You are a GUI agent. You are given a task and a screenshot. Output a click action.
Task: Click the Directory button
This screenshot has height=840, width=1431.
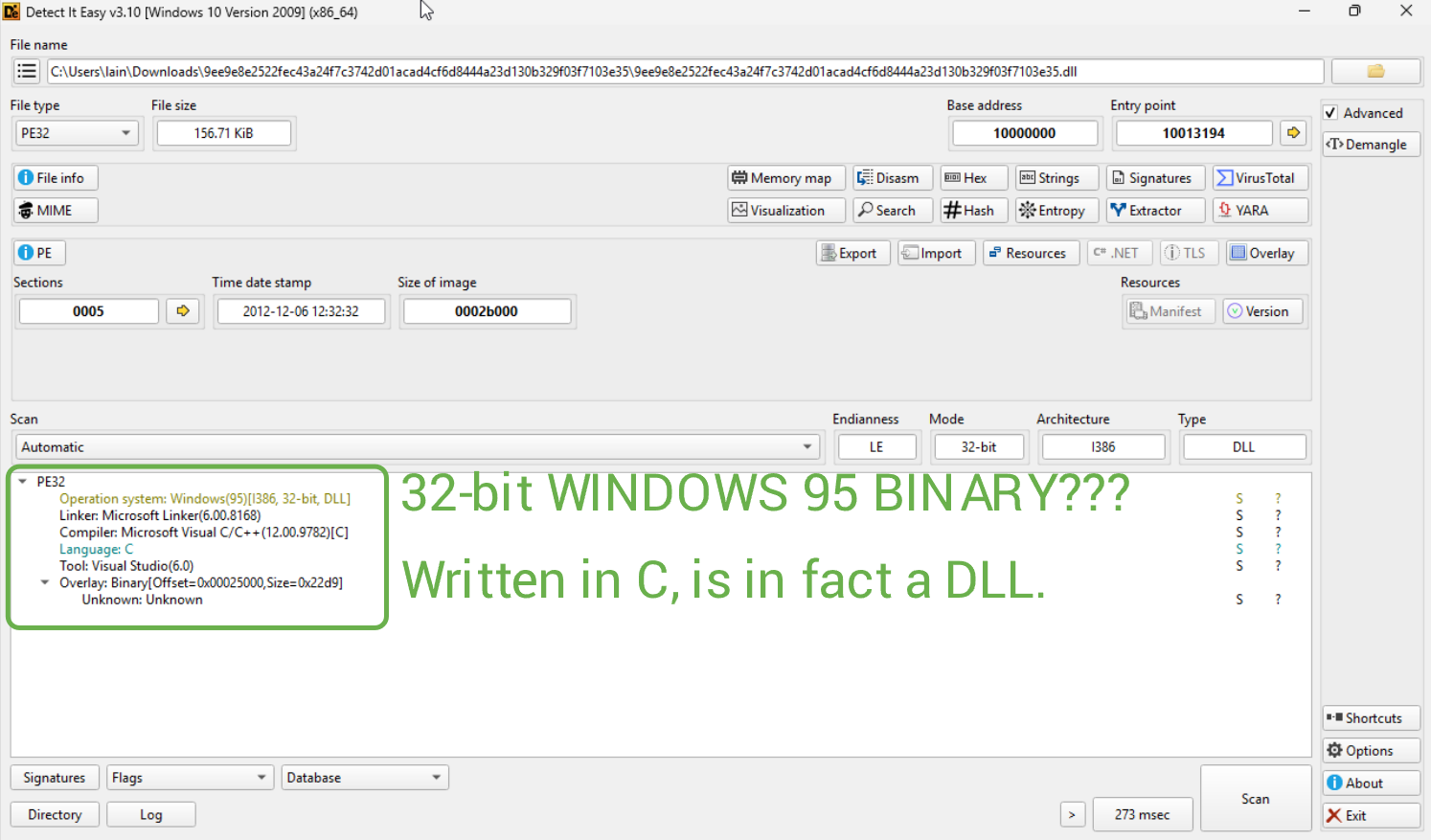pos(55,815)
